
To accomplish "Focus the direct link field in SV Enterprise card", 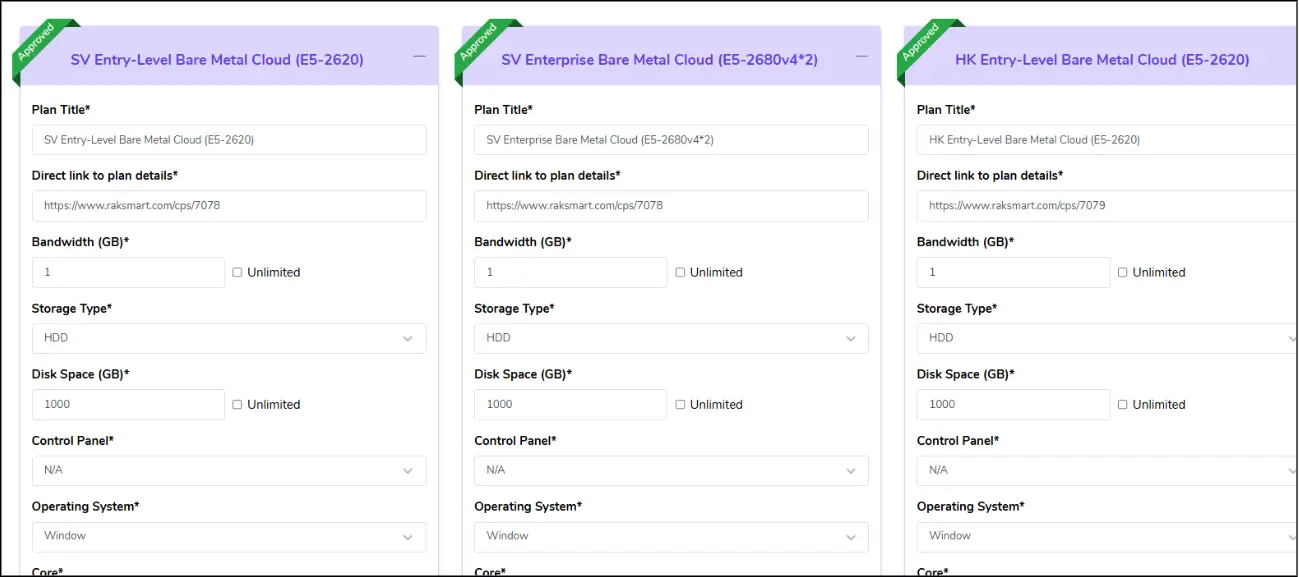I will tap(671, 206).
